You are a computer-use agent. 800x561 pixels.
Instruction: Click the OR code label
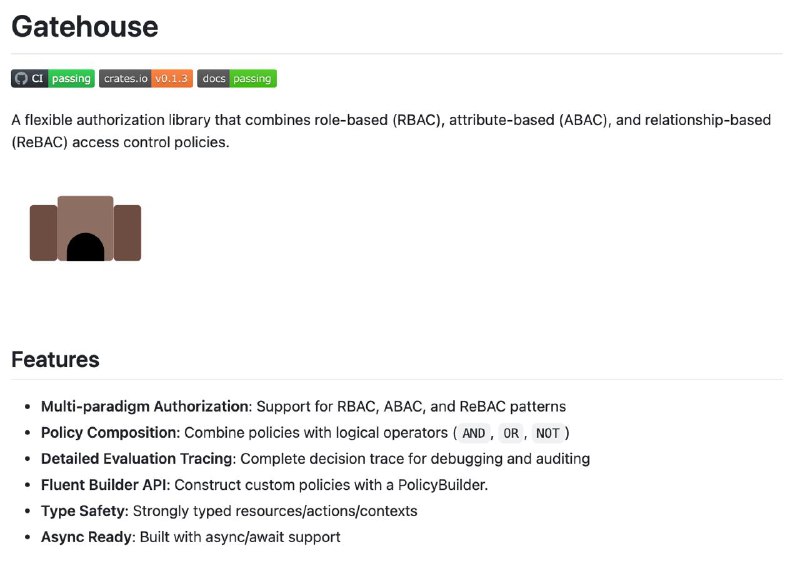coord(511,433)
